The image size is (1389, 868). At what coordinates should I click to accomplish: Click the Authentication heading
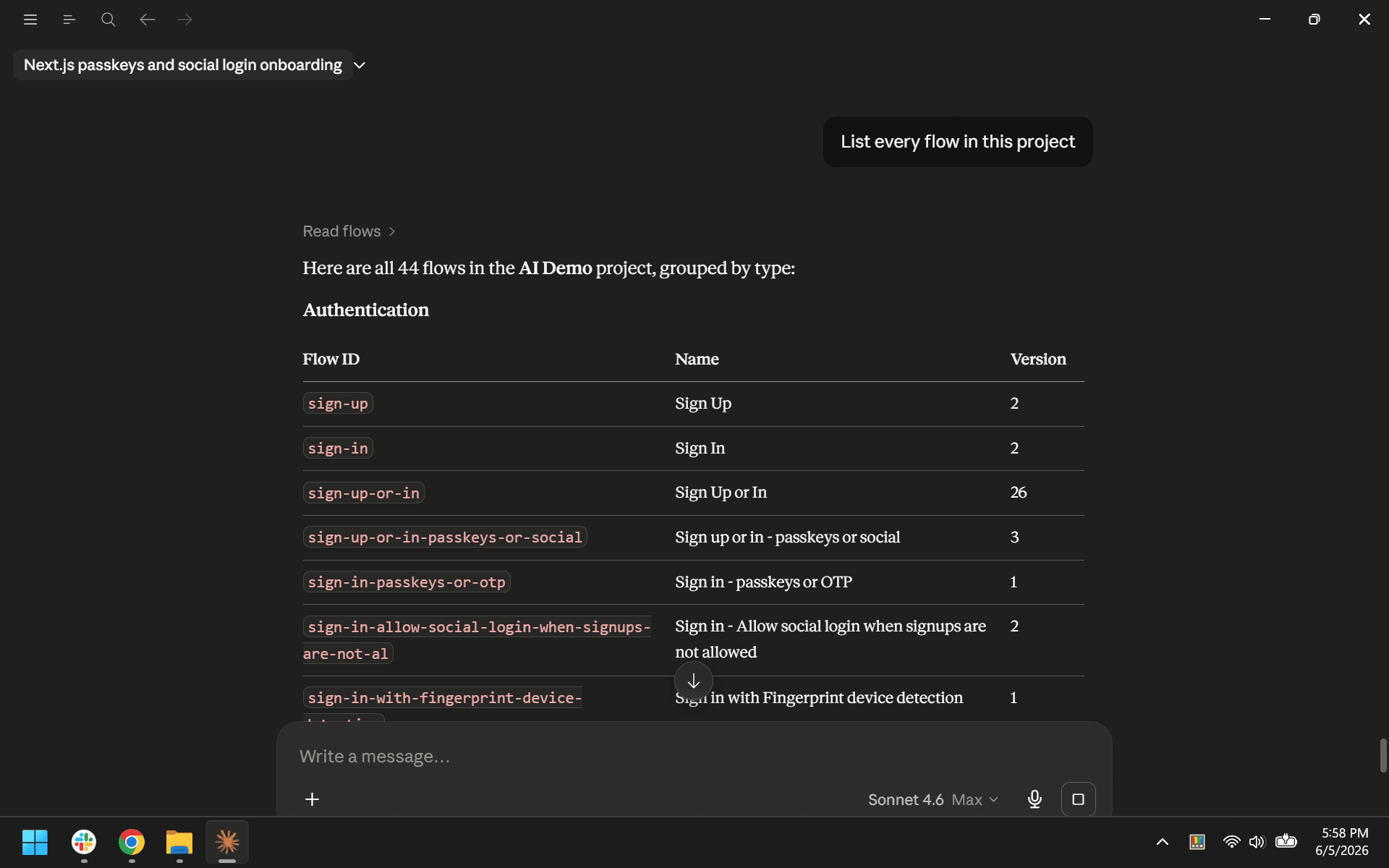(x=365, y=310)
